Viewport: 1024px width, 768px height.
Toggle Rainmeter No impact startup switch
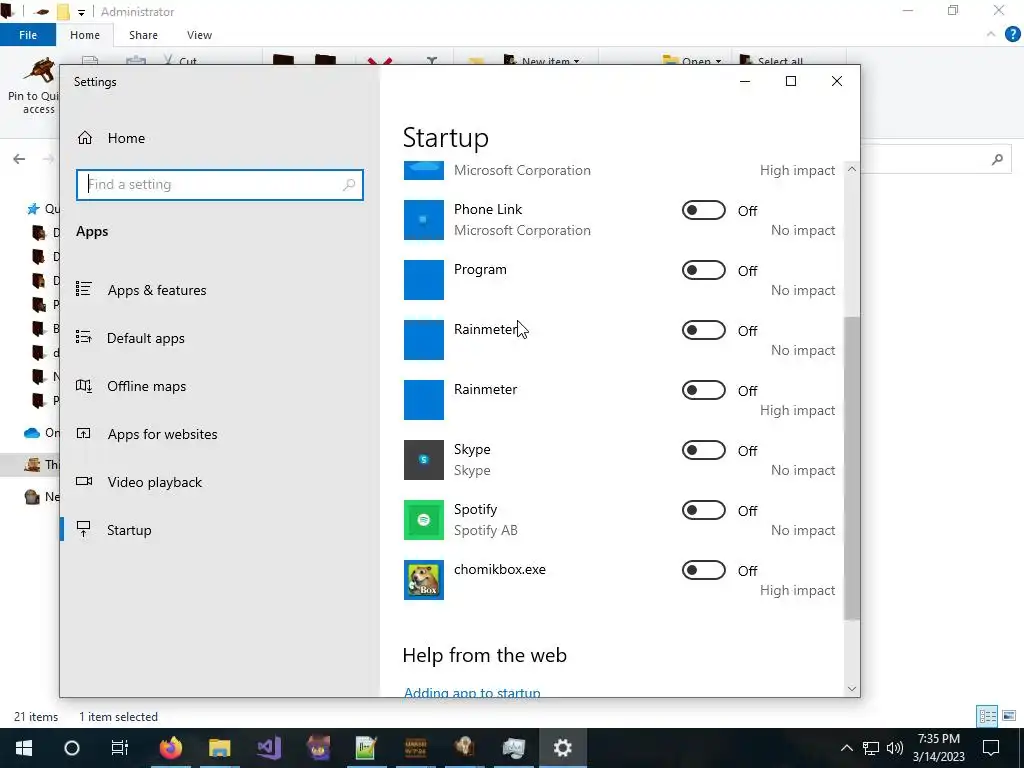pos(703,330)
